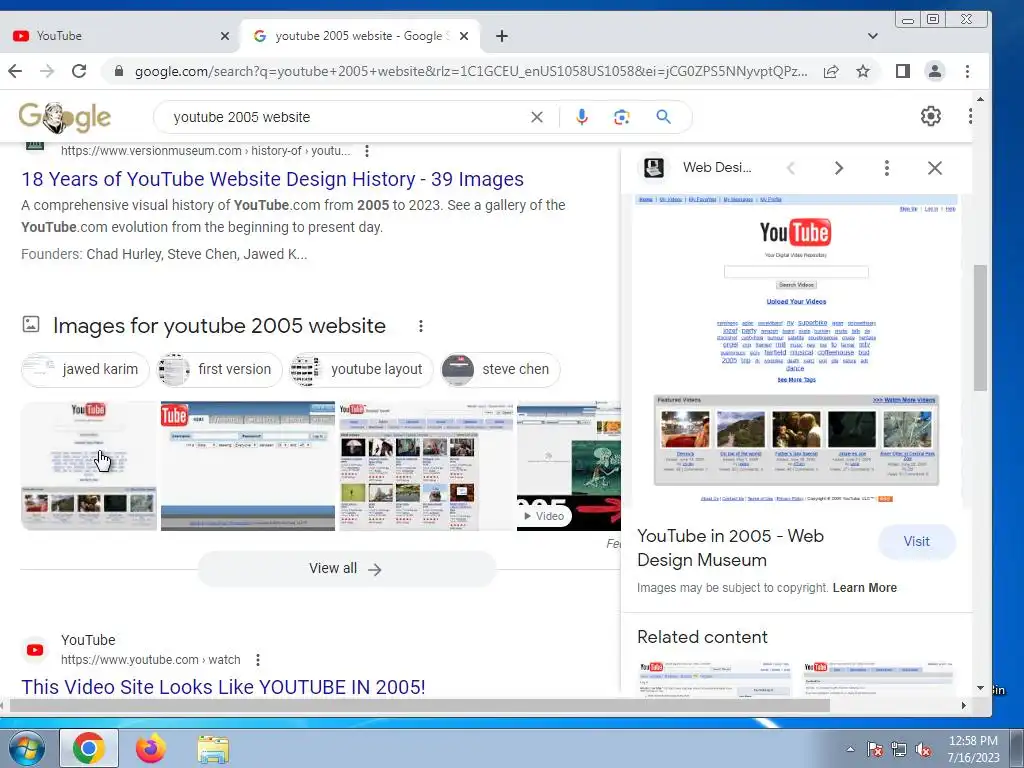Click View all images button
The width and height of the screenshot is (1024, 768).
347,569
